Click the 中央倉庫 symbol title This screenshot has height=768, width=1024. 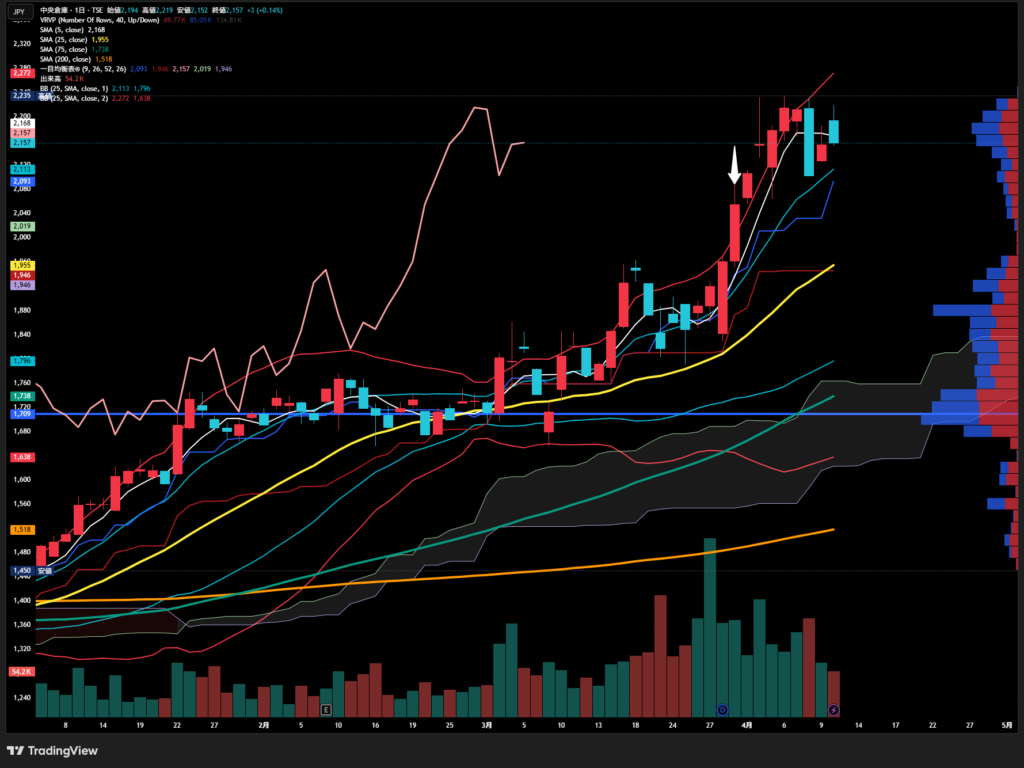click(53, 9)
